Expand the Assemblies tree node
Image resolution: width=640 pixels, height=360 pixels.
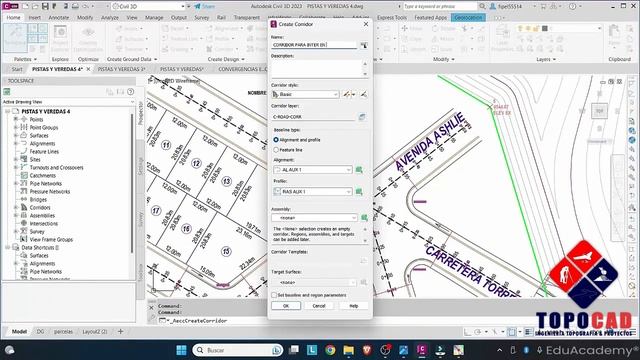[x=16, y=216]
